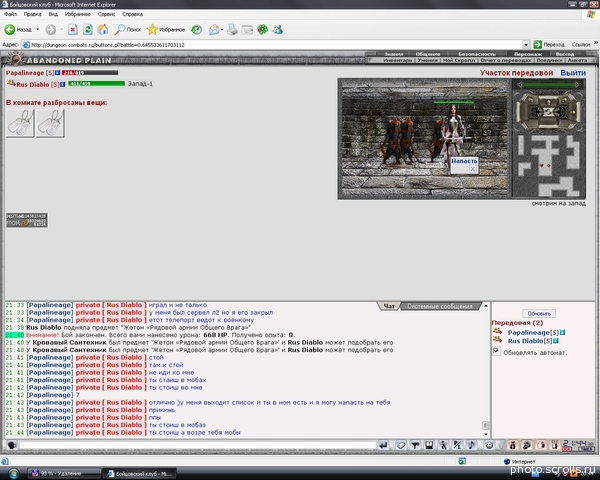Print the page with printer icon
Image resolution: width=600 pixels, height=480 pixels.
pos(232,29)
